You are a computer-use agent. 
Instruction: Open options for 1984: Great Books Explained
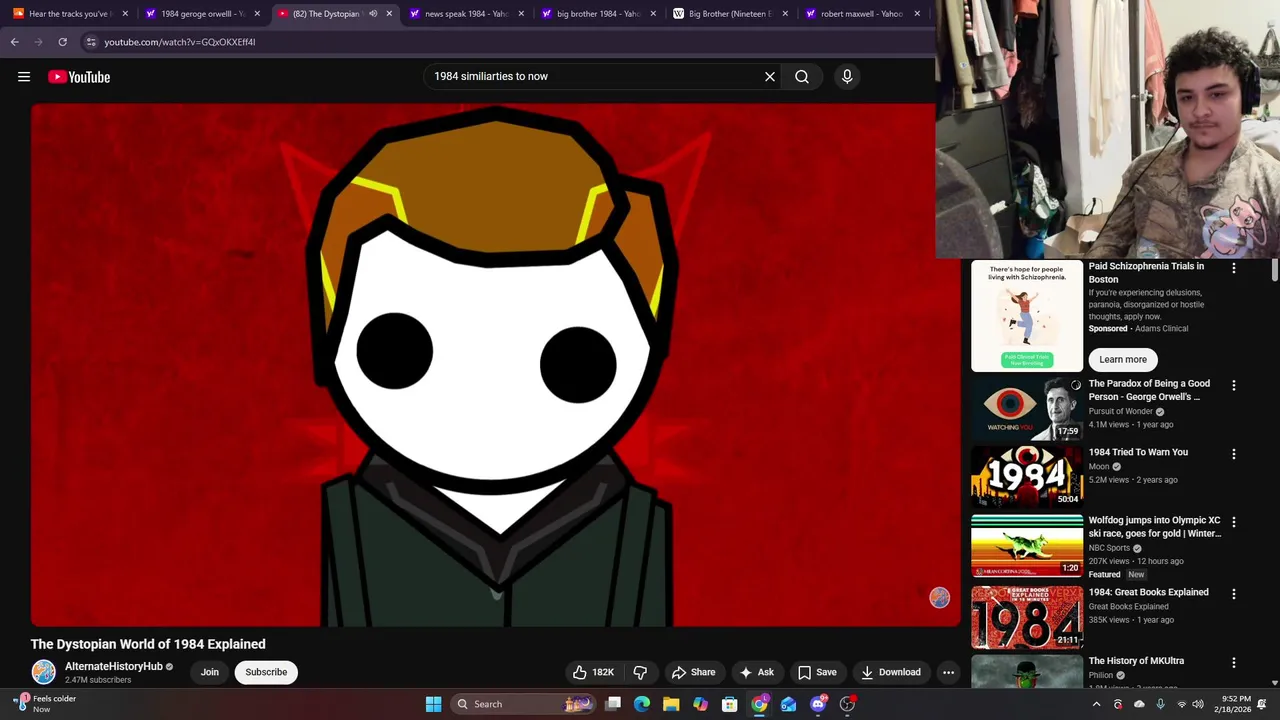pos(1233,594)
